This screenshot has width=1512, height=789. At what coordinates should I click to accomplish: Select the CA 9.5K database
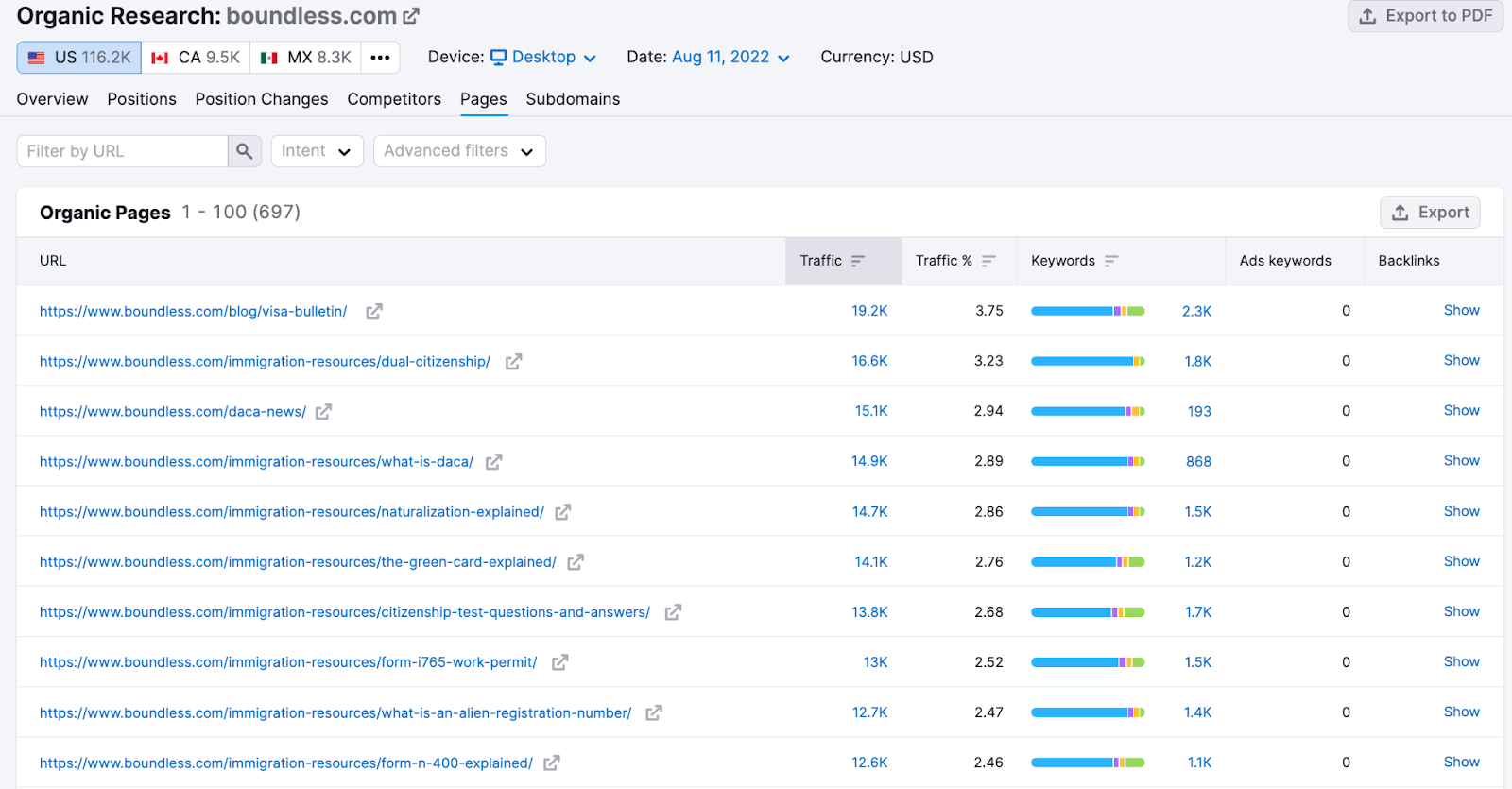point(196,58)
